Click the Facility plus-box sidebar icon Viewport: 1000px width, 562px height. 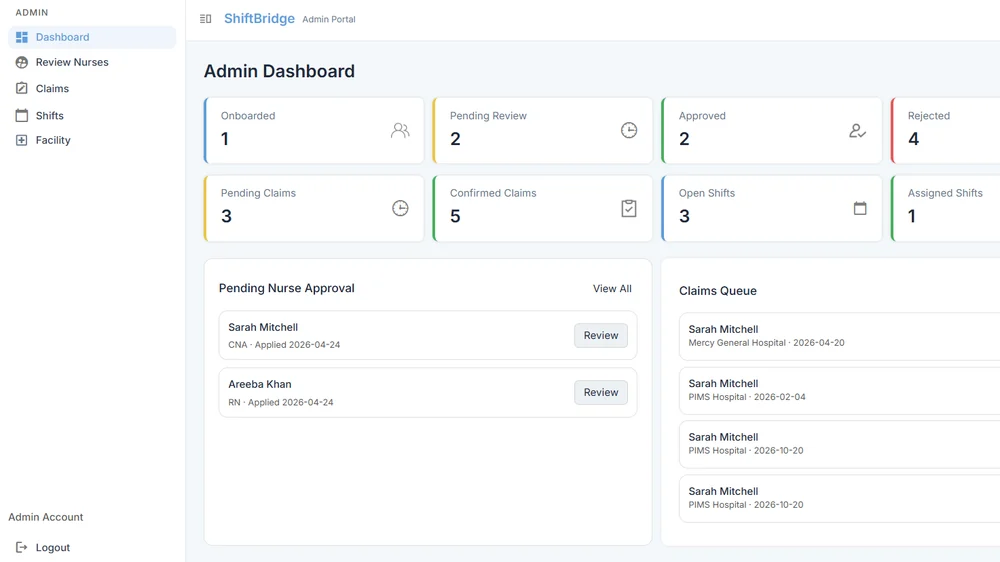(x=22, y=140)
